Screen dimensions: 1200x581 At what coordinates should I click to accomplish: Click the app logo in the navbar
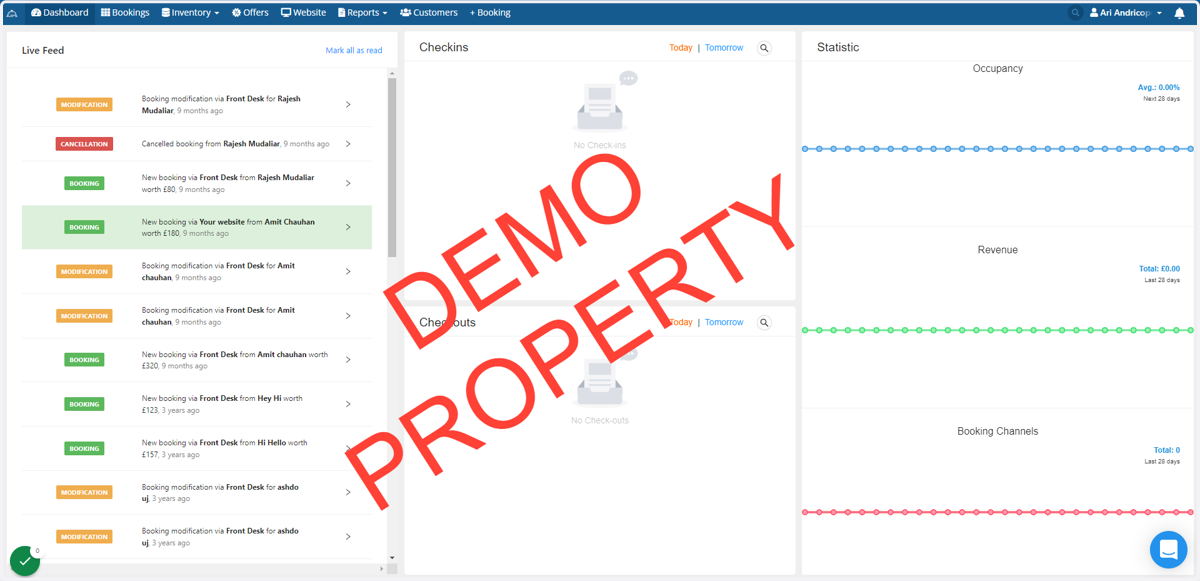(12, 13)
